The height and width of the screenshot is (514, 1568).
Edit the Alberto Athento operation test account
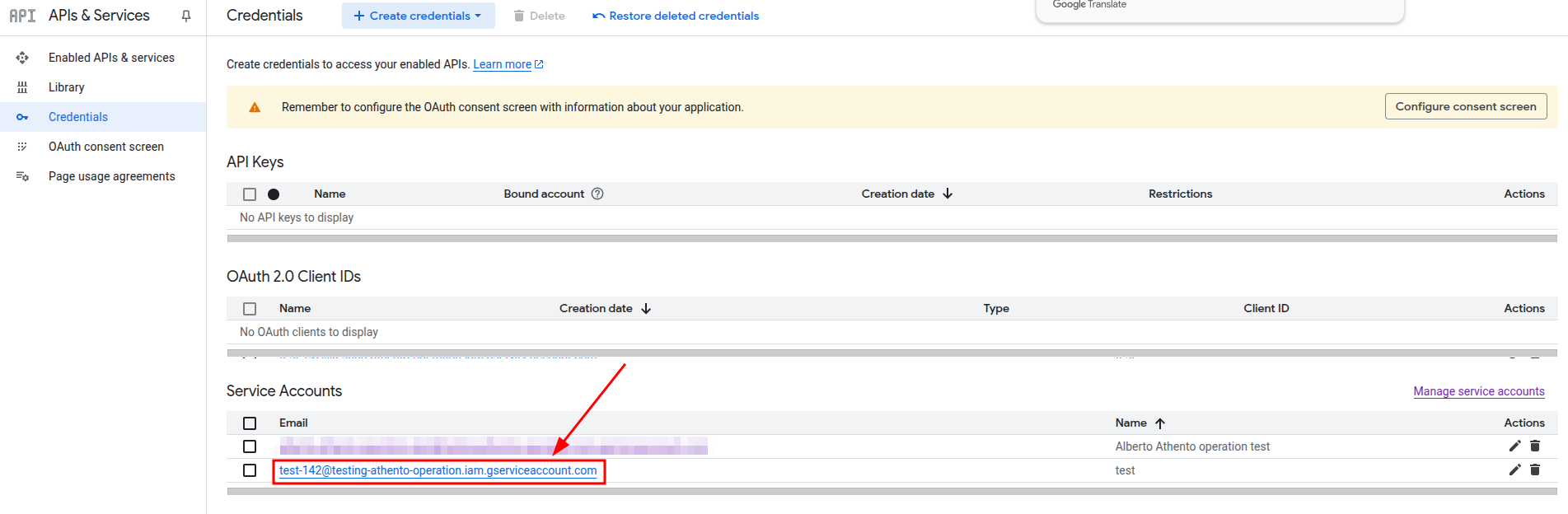pyautogui.click(x=1514, y=446)
